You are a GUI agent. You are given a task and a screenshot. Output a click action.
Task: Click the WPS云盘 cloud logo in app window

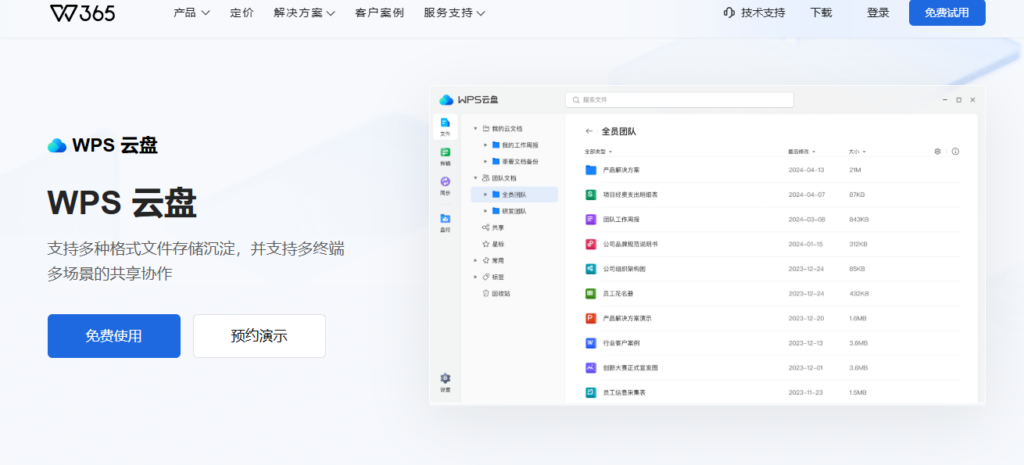[x=446, y=100]
